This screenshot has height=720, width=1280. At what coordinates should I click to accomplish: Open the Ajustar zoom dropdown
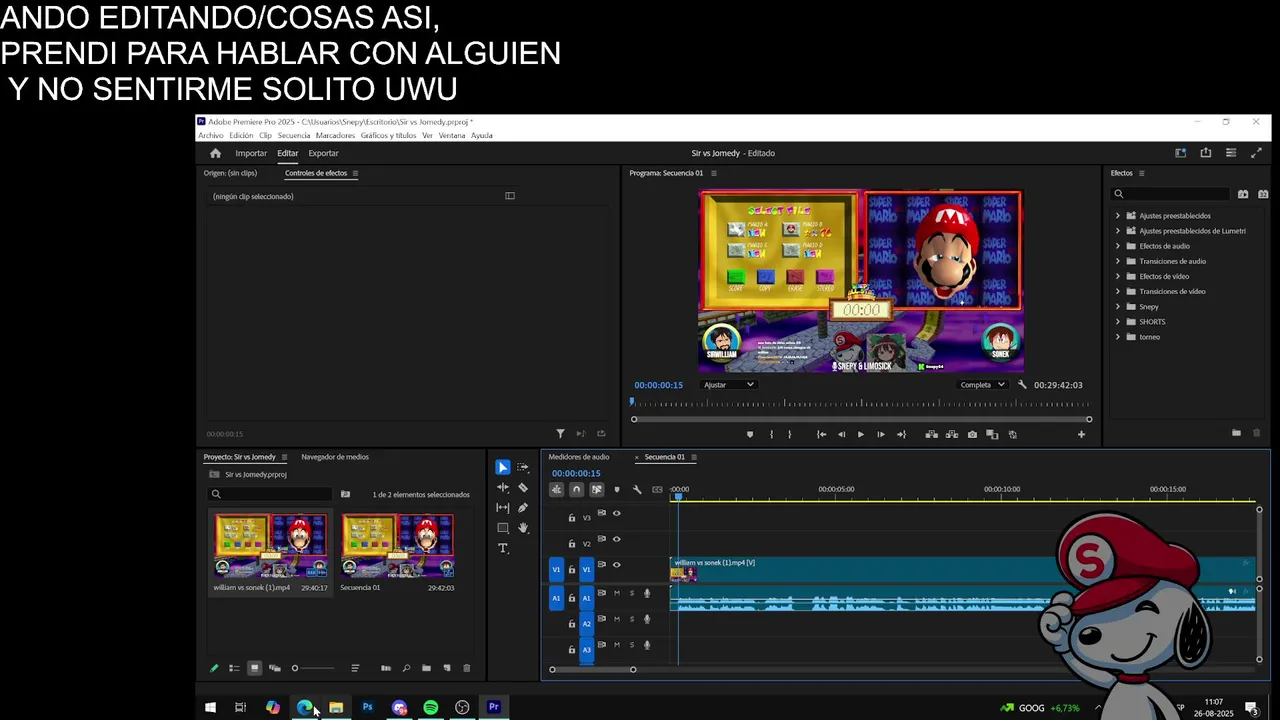pos(728,385)
